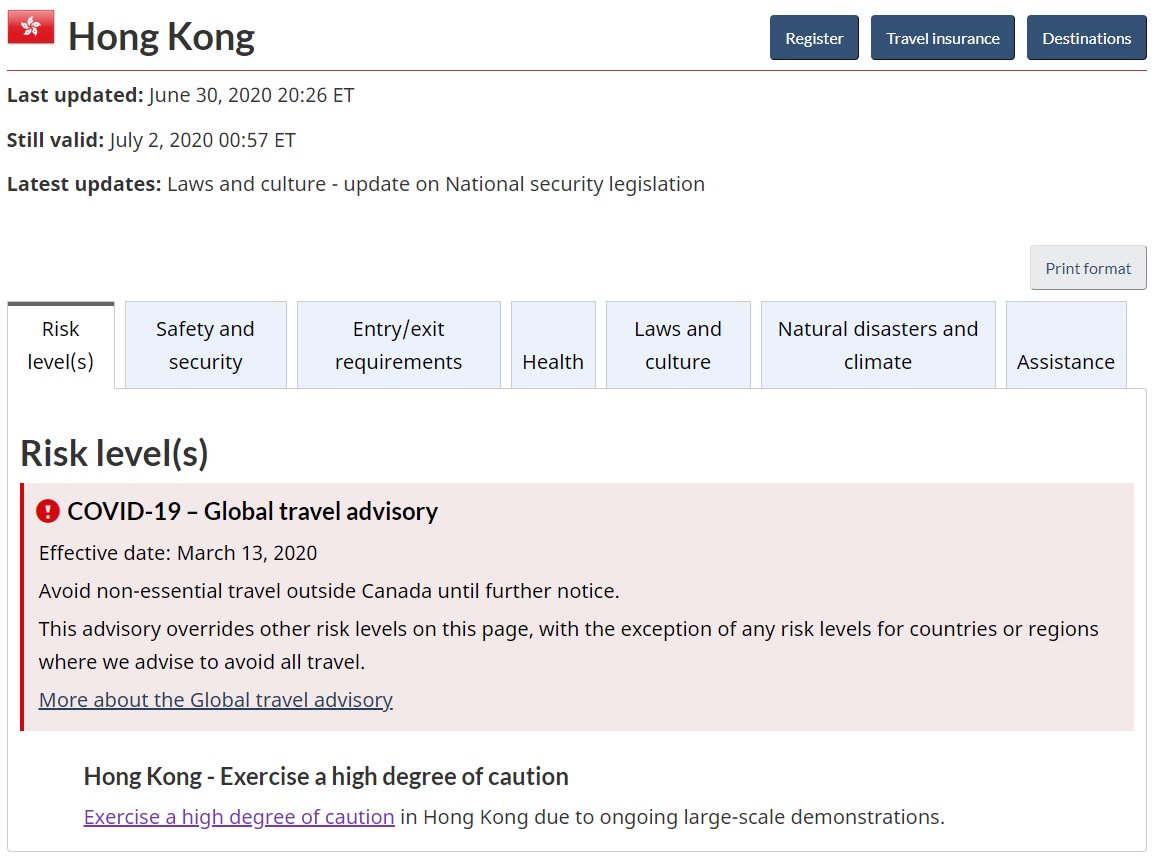Image resolution: width=1159 pixels, height=860 pixels.
Task: Click the Hong Kong flag icon
Action: [x=31, y=27]
